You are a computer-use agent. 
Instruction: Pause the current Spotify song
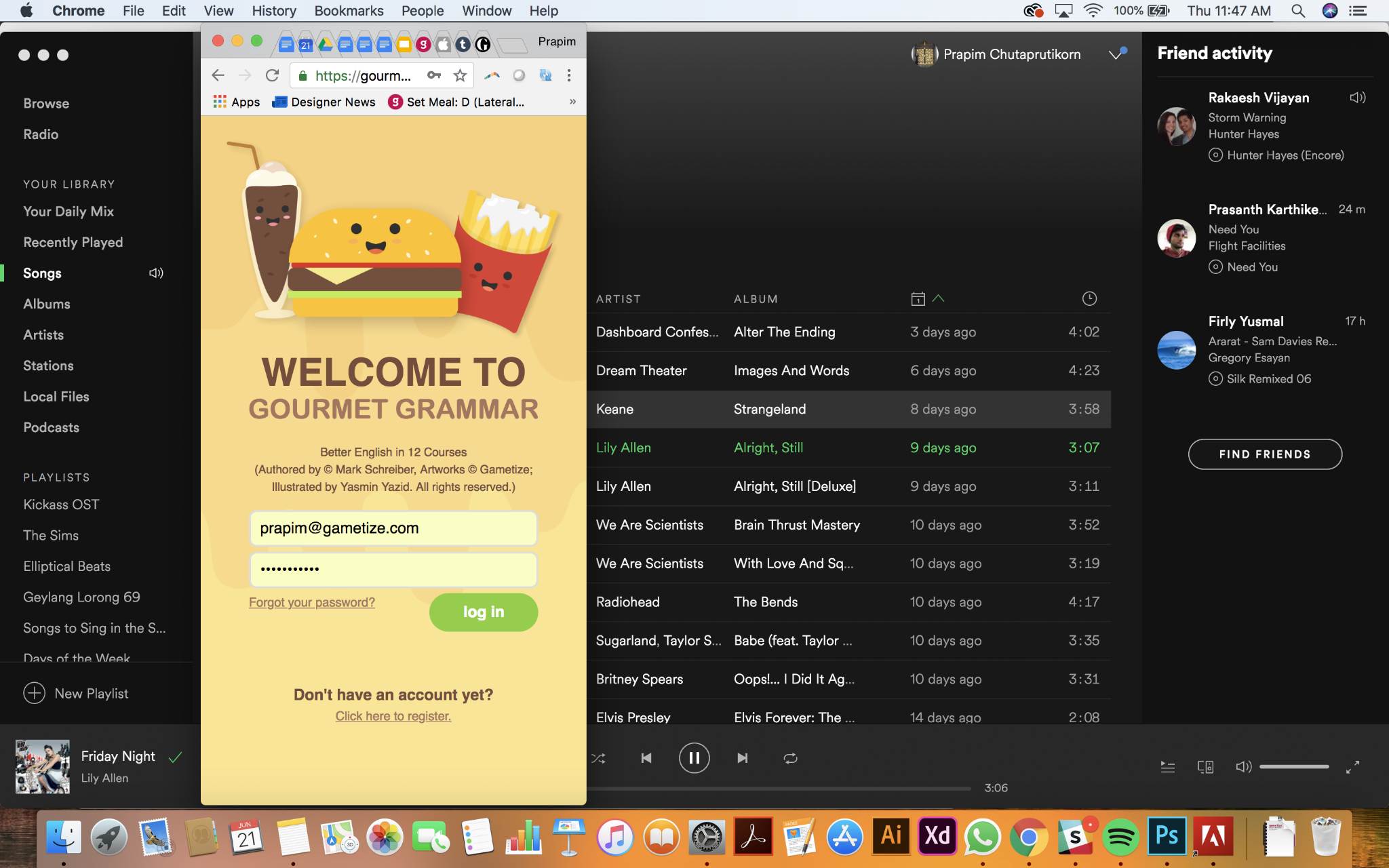coord(694,758)
